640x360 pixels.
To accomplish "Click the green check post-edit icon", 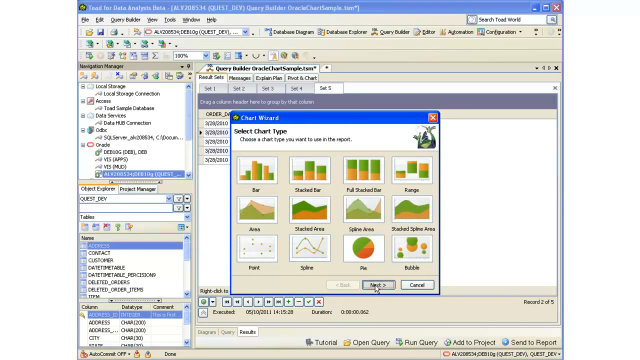I will [x=309, y=302].
